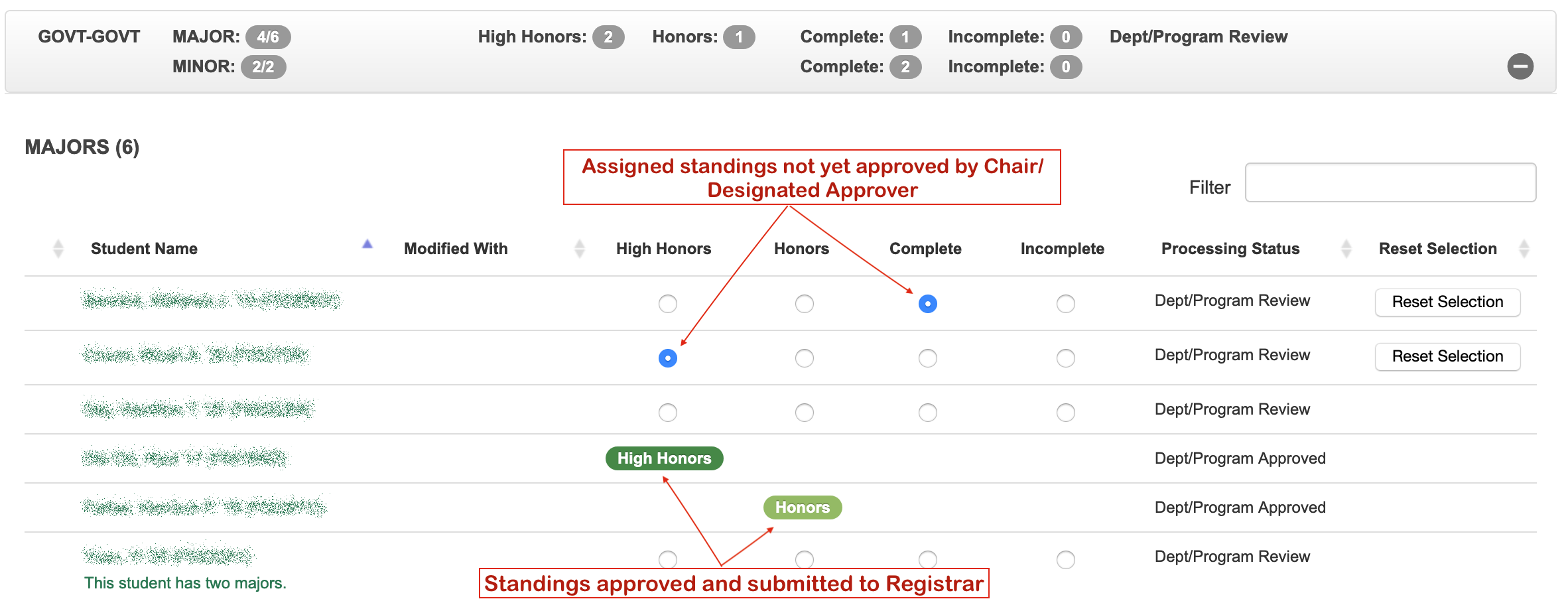The width and height of the screenshot is (1568, 605).
Task: Select Complete radio in third student row
Action: point(927,413)
